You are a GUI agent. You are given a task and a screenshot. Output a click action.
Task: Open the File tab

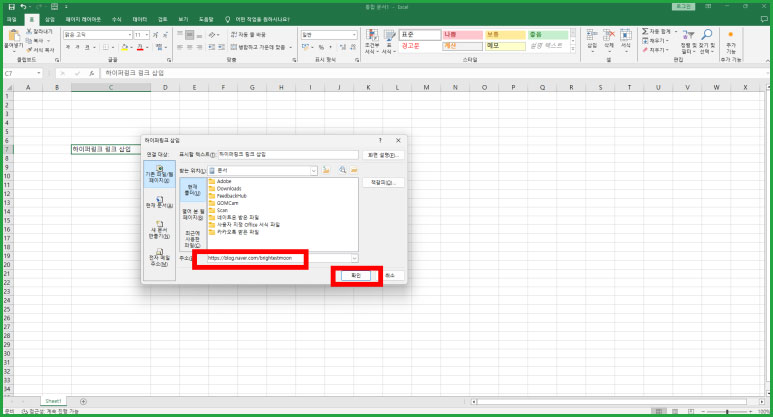pos(11,19)
